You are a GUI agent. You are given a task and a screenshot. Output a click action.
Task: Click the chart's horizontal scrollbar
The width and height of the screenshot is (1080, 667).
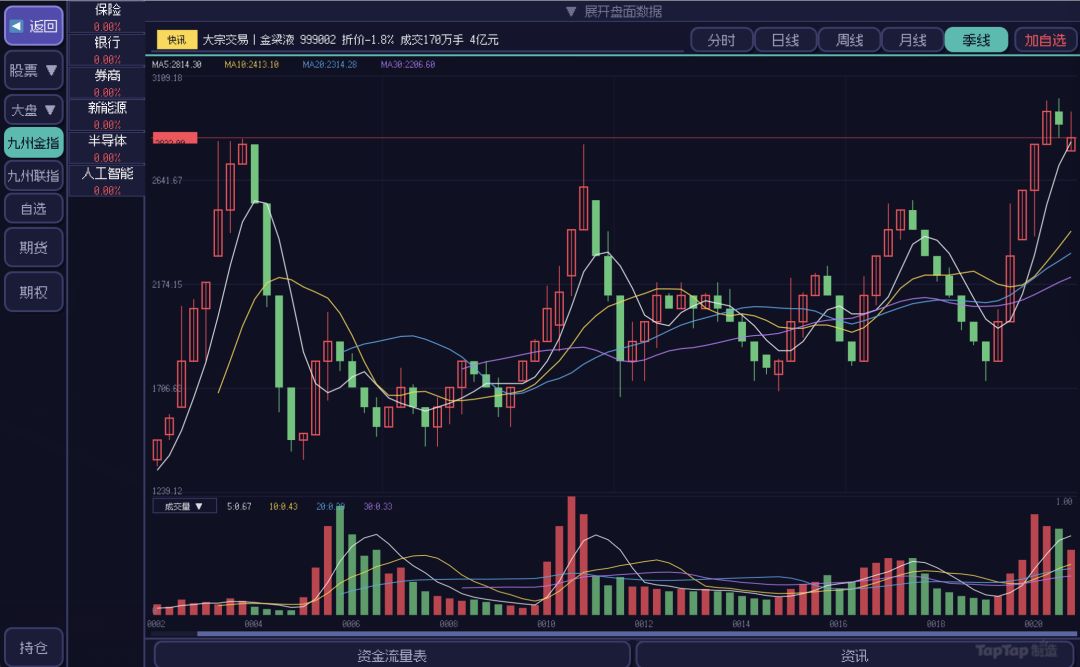point(638,634)
